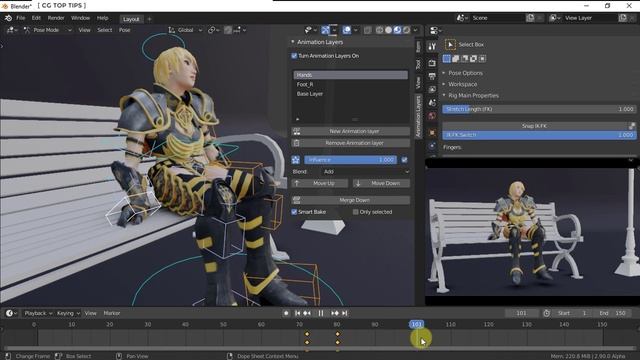Open the Blender logo application menu
The image size is (640, 360).
[8, 18]
